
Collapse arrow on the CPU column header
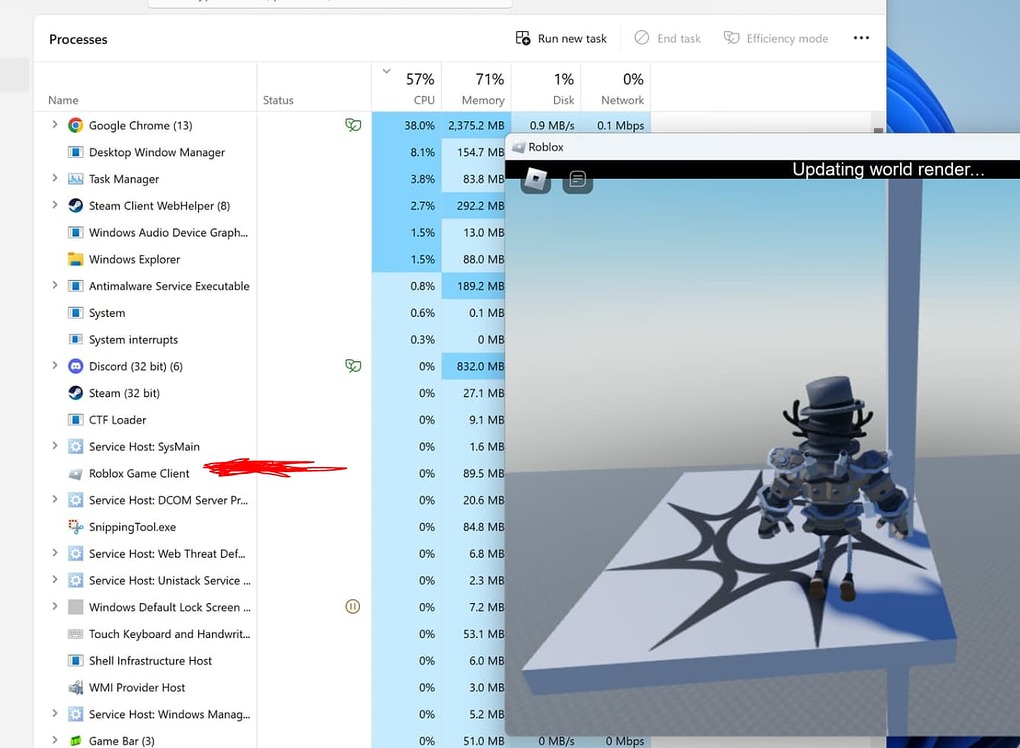coord(386,71)
